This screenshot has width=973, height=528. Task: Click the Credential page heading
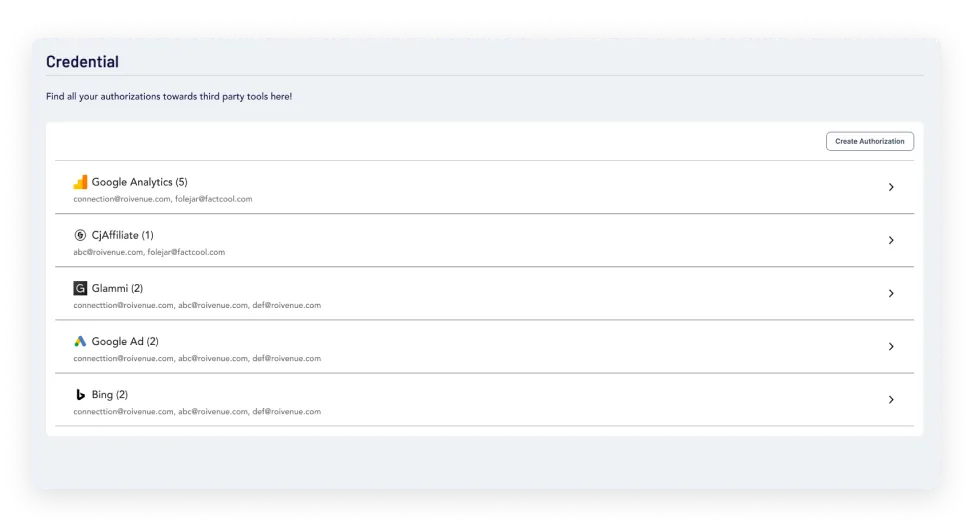83,61
